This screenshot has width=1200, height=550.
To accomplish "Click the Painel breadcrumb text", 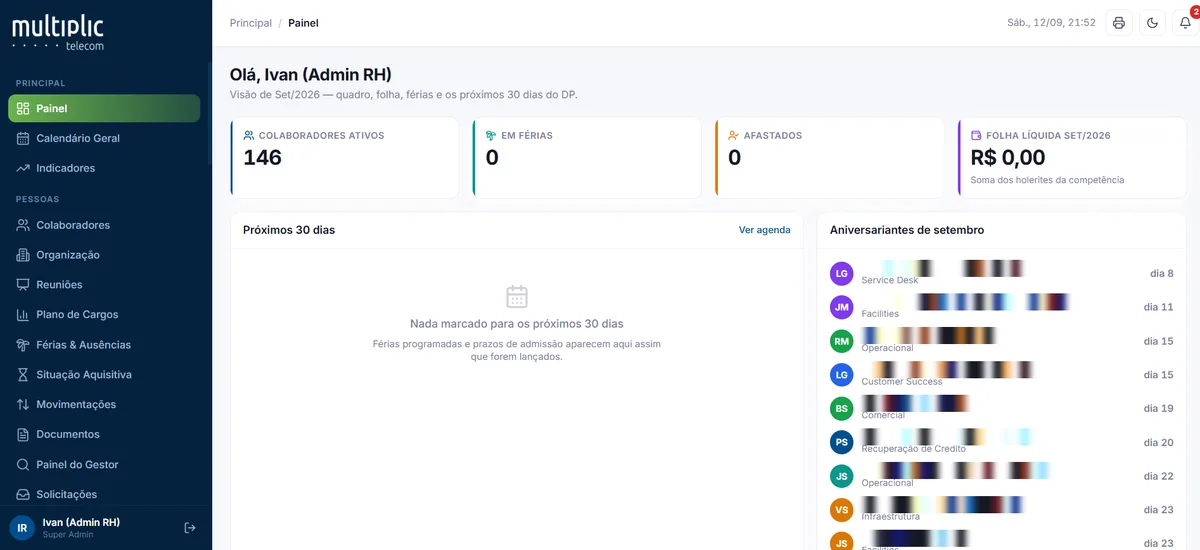I will click(x=304, y=23).
